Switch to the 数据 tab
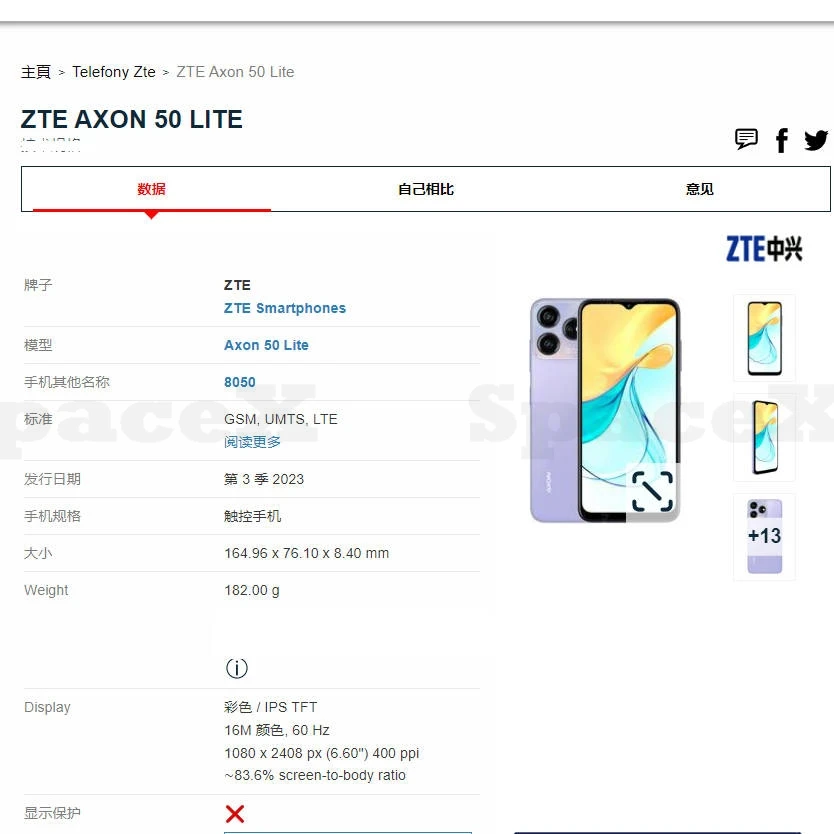Image resolution: width=834 pixels, height=834 pixels. coord(152,189)
